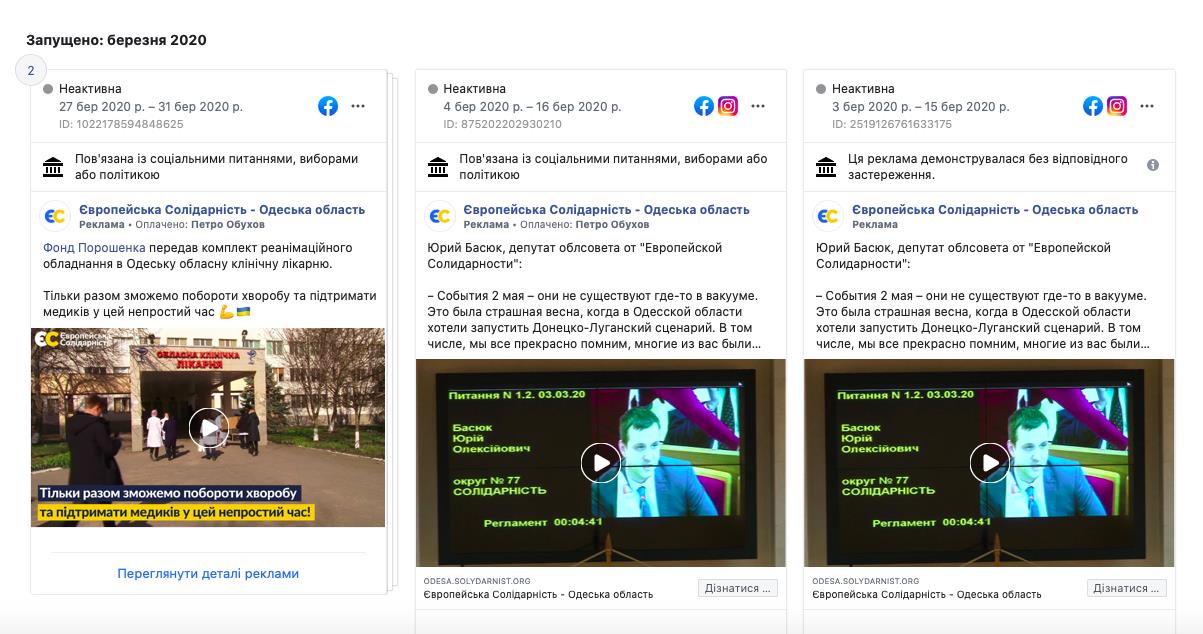Open three-dot menu on third ad card
The width and height of the screenshot is (1203, 634).
click(x=1147, y=106)
